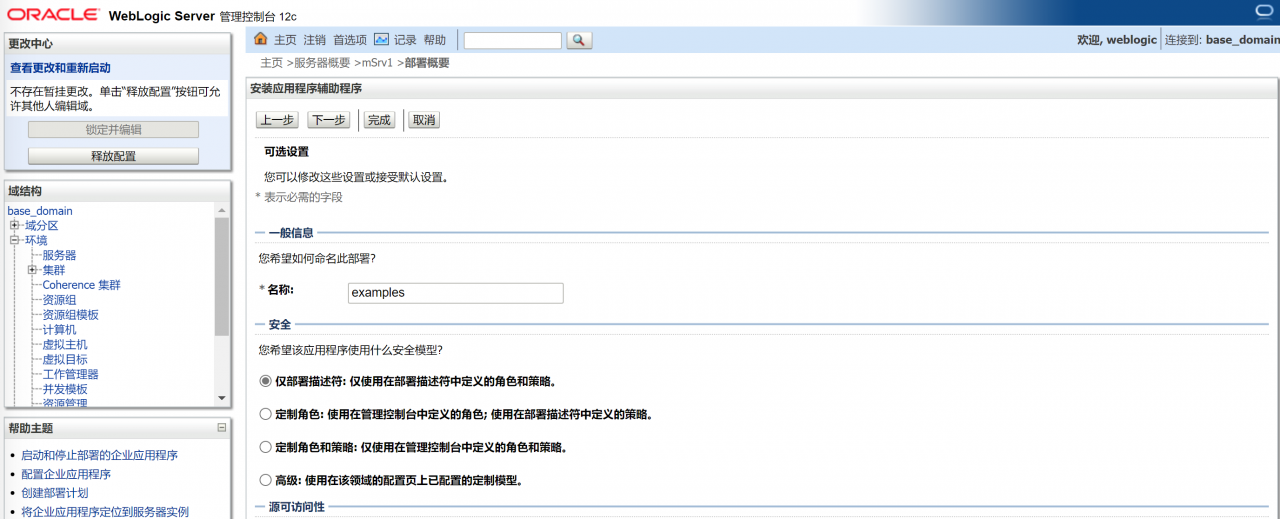Open help link 将企业应用程序定位到服务器实例
This screenshot has width=1280, height=519.
[105, 512]
